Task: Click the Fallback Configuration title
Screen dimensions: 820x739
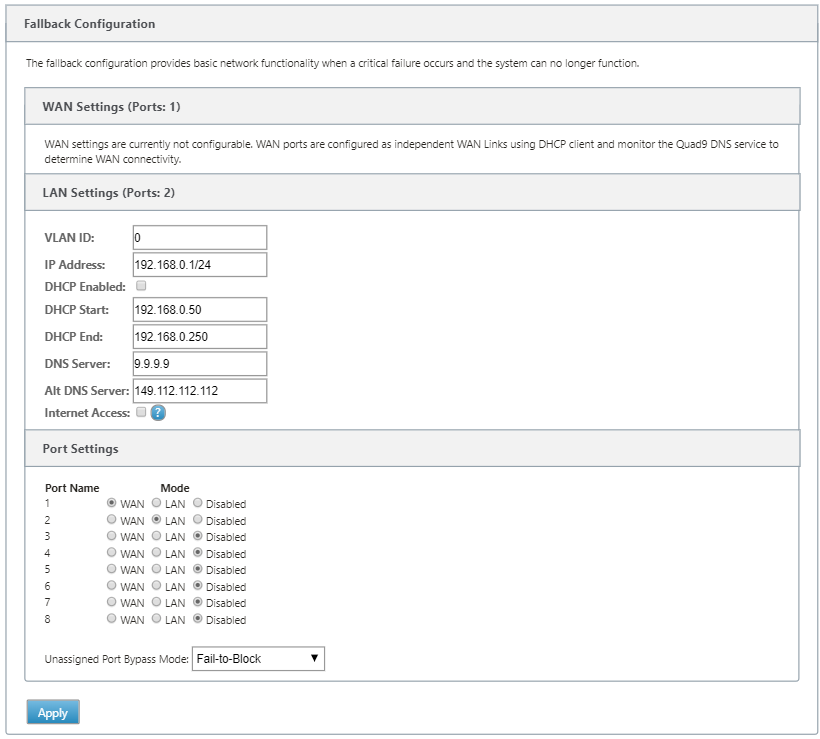Action: pyautogui.click(x=89, y=24)
